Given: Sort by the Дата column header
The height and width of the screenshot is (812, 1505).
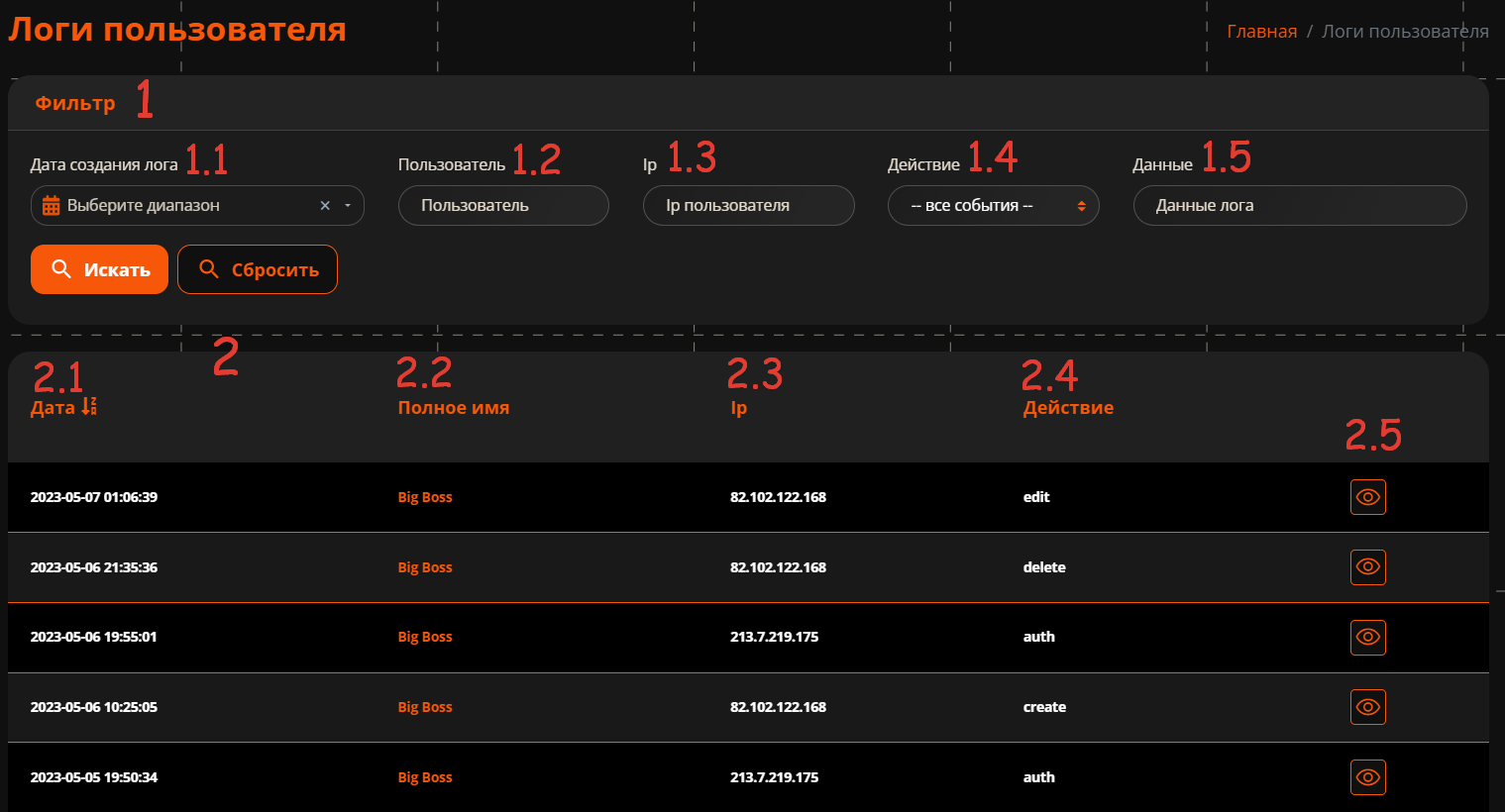Looking at the screenshot, I should click(53, 407).
